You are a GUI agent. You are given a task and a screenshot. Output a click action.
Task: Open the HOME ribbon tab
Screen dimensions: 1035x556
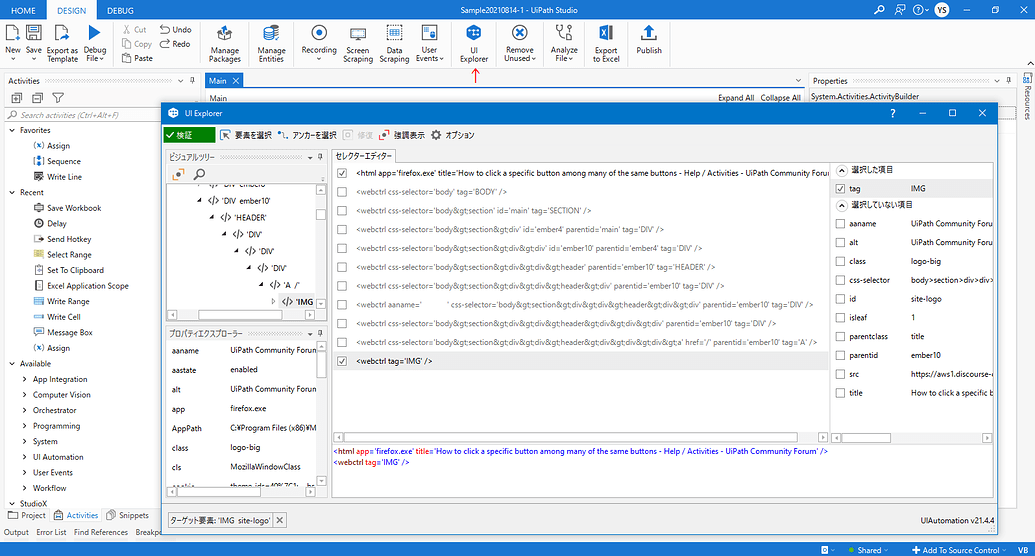point(23,10)
